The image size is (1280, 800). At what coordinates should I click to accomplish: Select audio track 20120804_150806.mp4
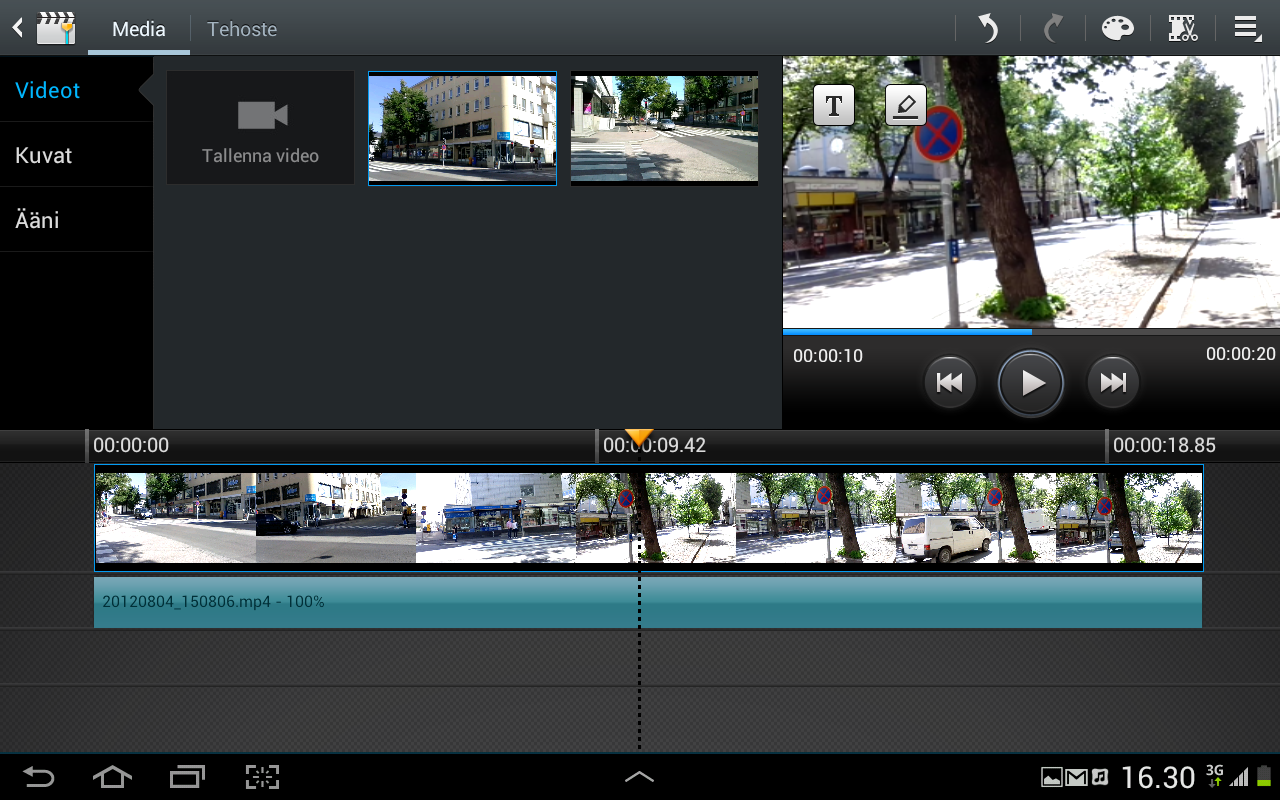(x=648, y=602)
